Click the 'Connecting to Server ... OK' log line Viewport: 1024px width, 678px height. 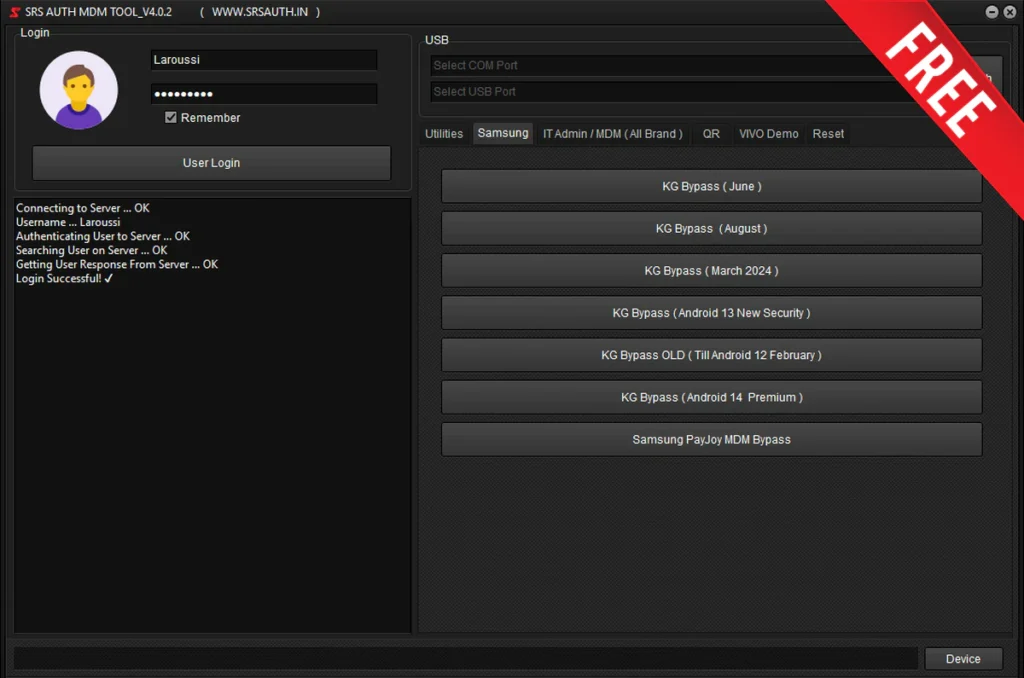(x=83, y=208)
